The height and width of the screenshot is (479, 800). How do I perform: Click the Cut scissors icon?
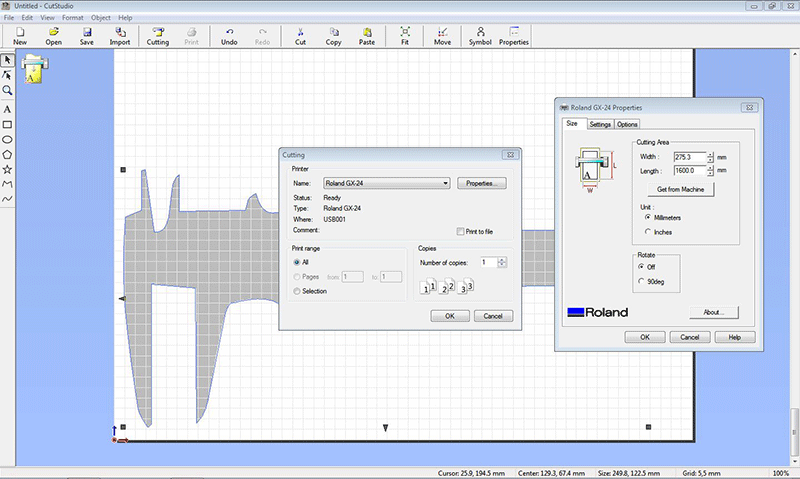pos(301,36)
